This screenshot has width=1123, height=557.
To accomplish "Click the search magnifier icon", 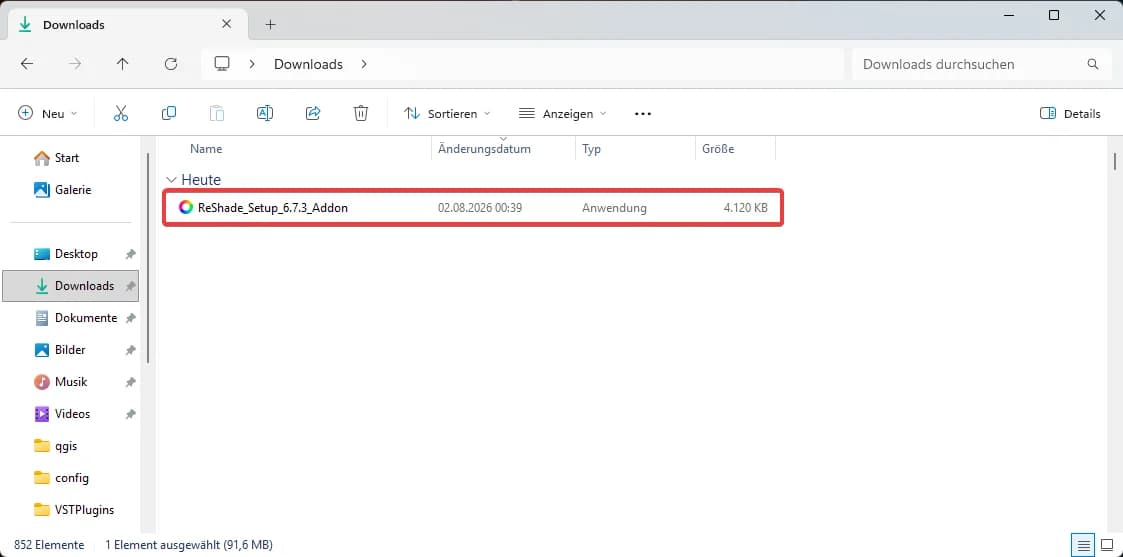I will click(1093, 64).
